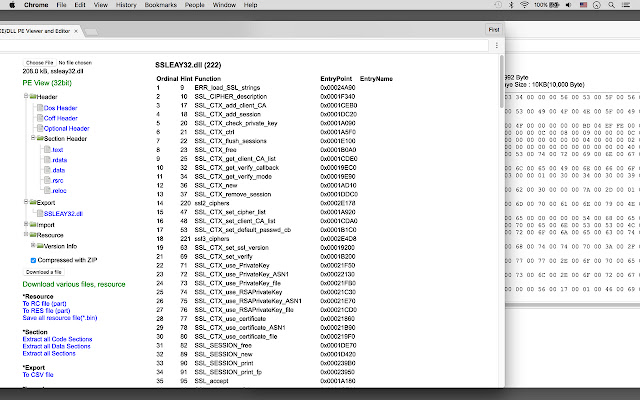Click the Export folder icon

33,202
